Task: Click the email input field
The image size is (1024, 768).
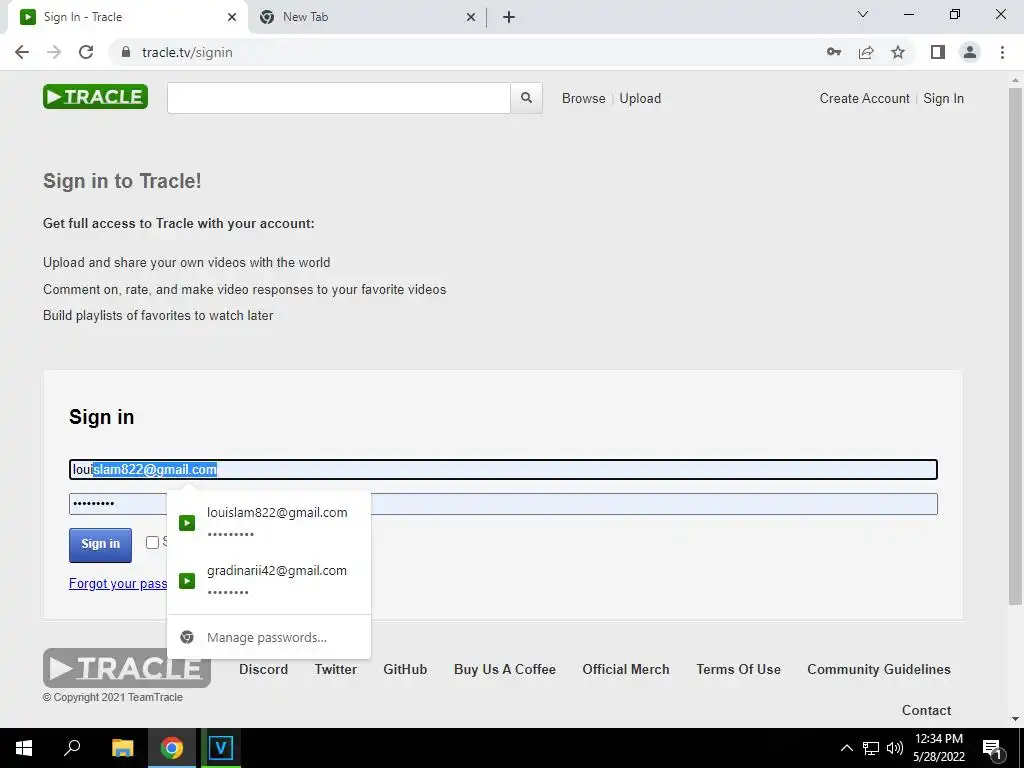Action: (503, 470)
